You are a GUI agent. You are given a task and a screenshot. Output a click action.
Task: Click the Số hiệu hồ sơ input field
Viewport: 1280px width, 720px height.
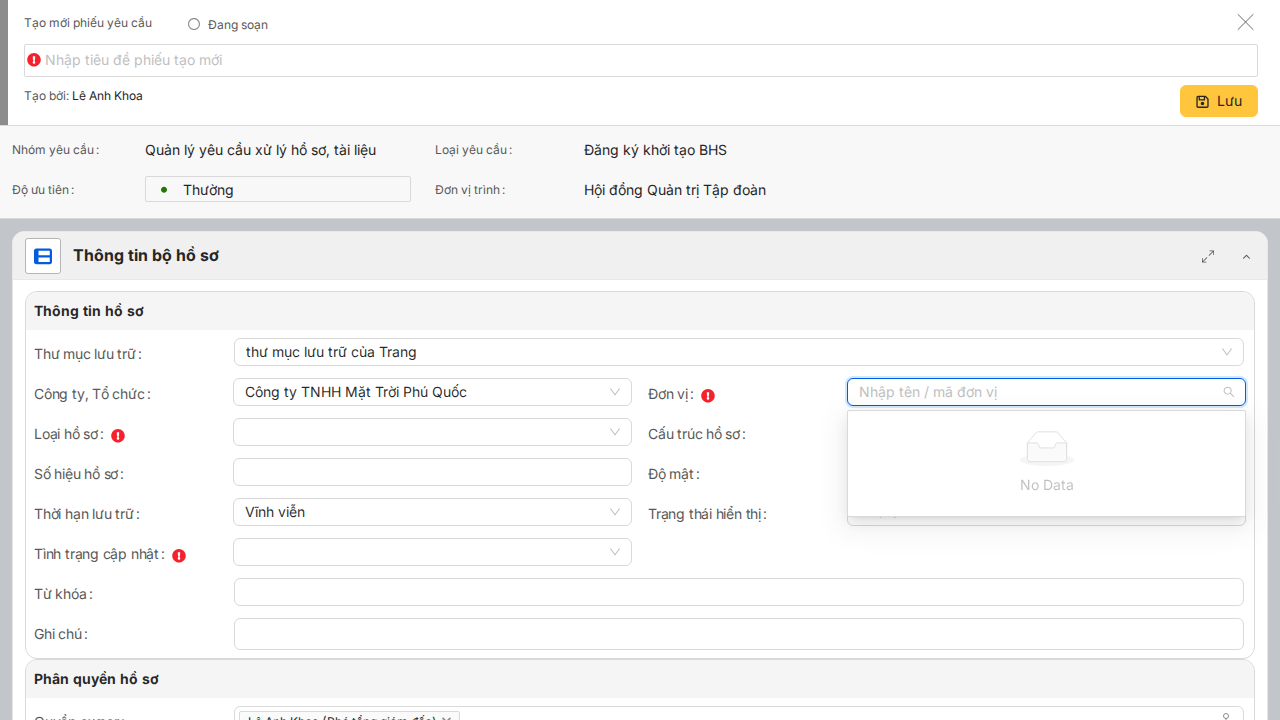click(432, 472)
